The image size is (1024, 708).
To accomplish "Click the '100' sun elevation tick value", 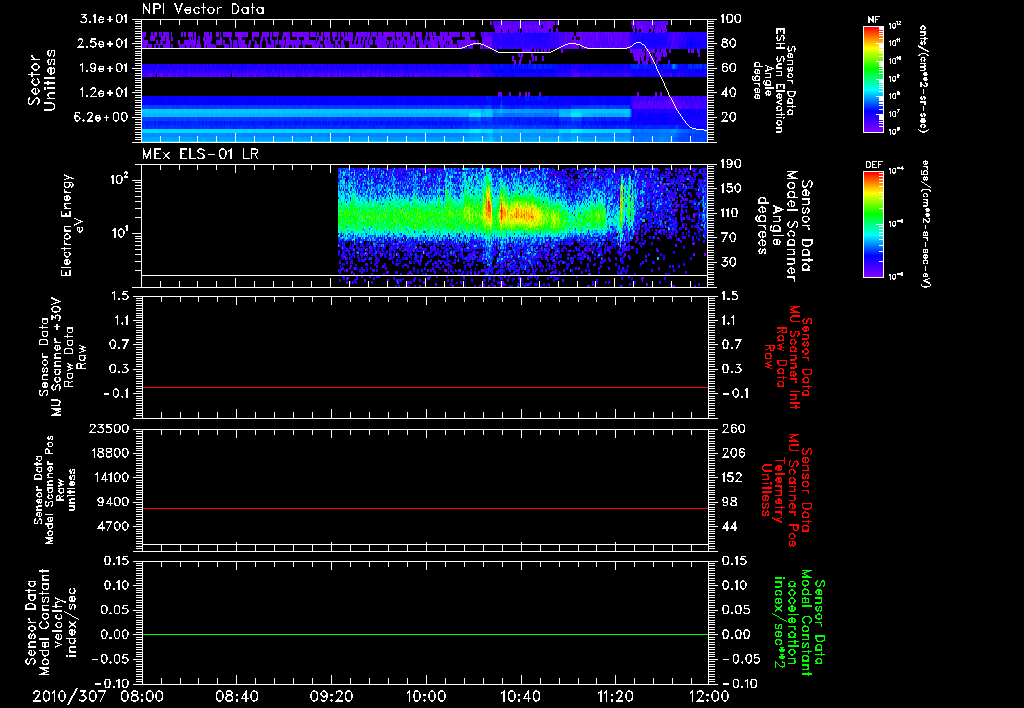I will (x=731, y=19).
